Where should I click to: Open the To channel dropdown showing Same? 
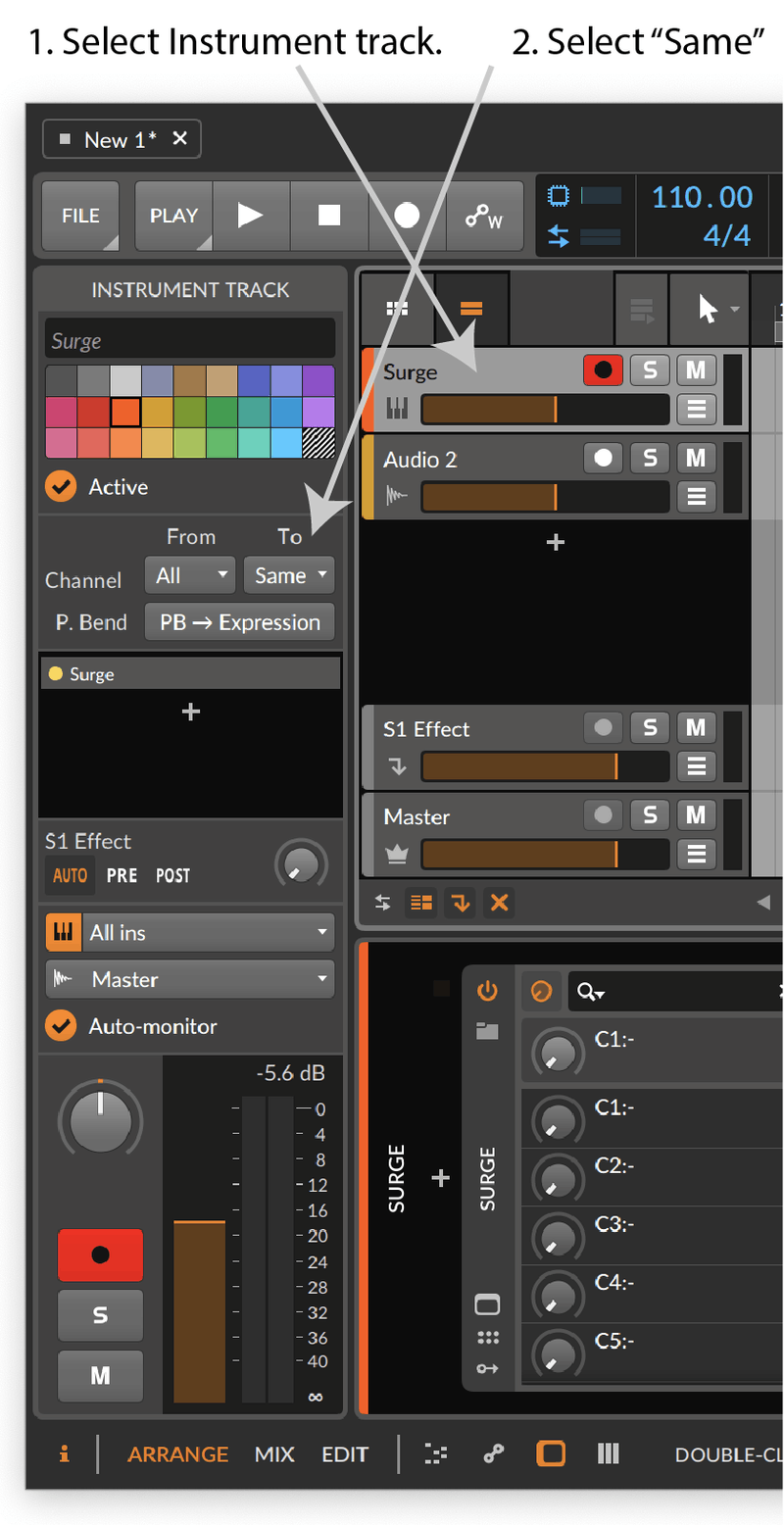289,575
